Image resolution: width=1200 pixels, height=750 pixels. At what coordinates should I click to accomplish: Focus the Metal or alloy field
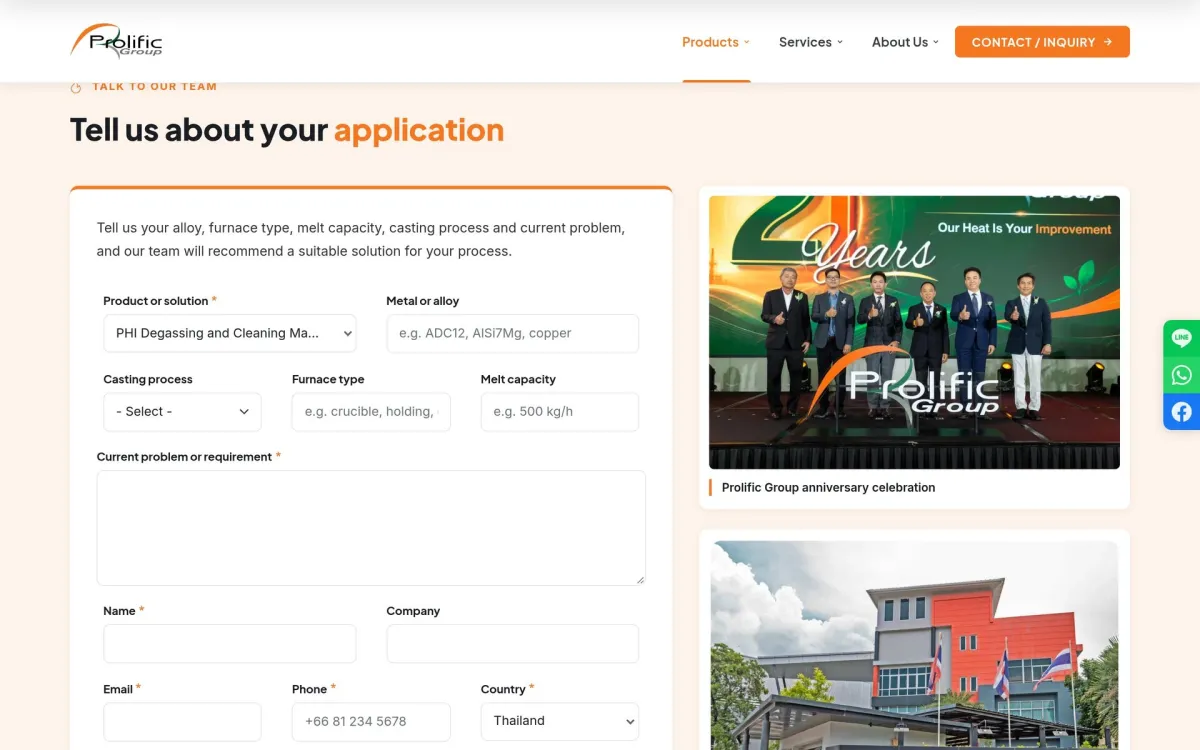click(x=513, y=333)
